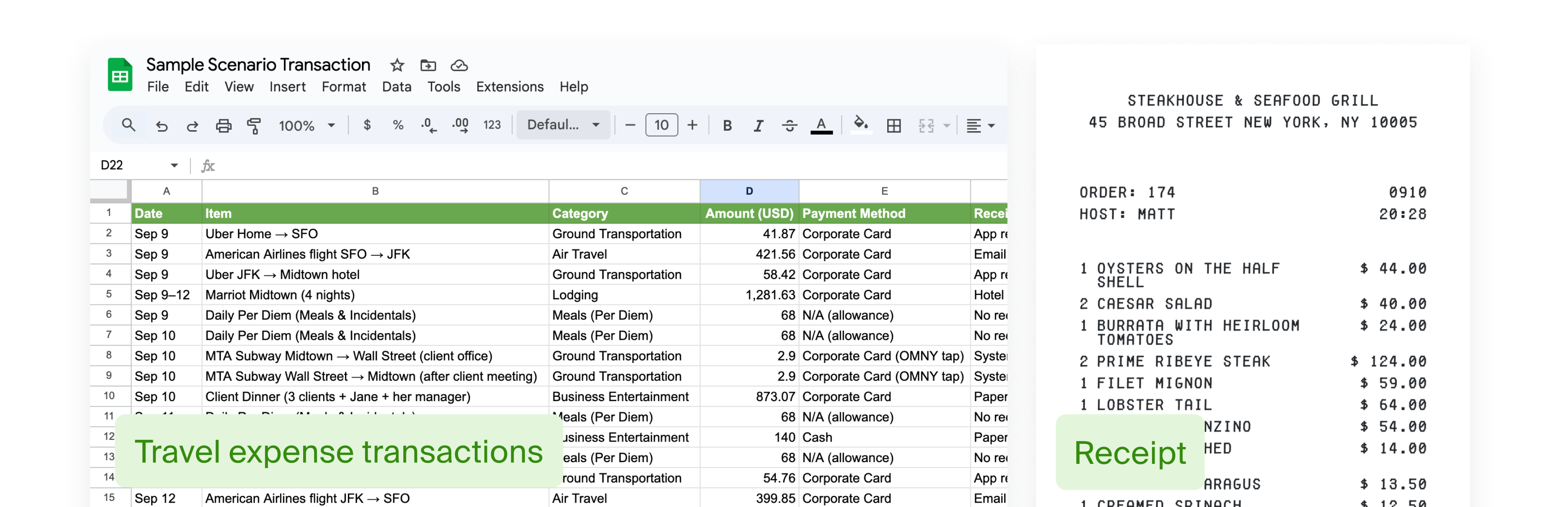Toggle strikethrough formatting

click(x=790, y=126)
